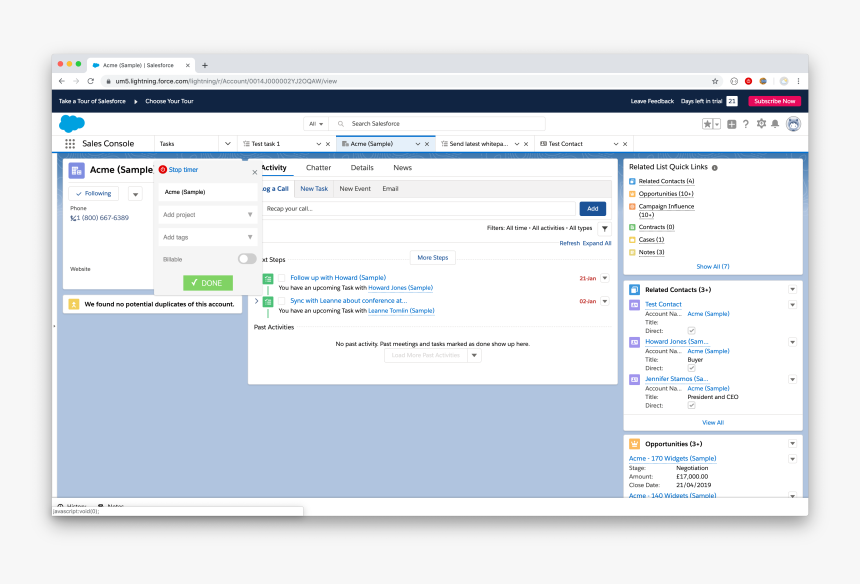Screen dimensions: 860x584
Task: Click the Add button for call recap
Action: (x=592, y=209)
